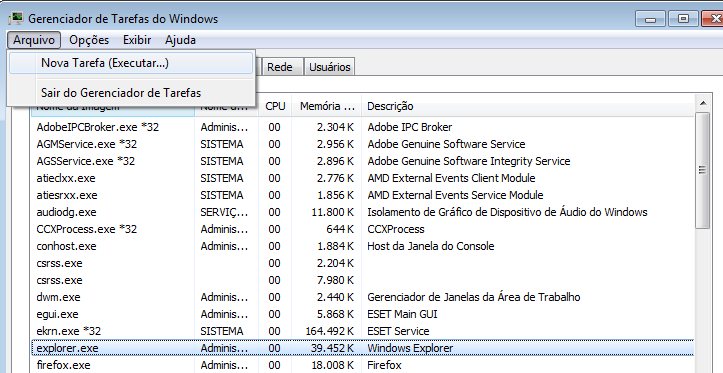Click the vertical scrollbar thumb
Image resolution: width=723 pixels, height=373 pixels.
point(703,170)
